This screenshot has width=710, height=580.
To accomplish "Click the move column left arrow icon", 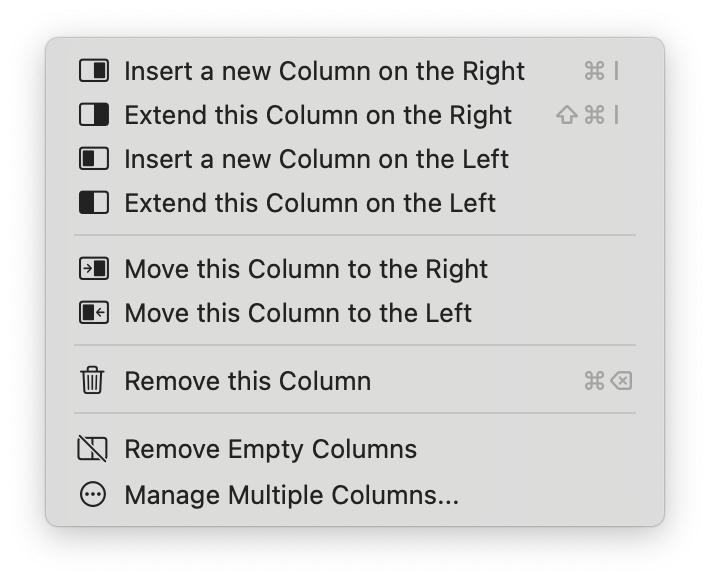I will (x=94, y=312).
